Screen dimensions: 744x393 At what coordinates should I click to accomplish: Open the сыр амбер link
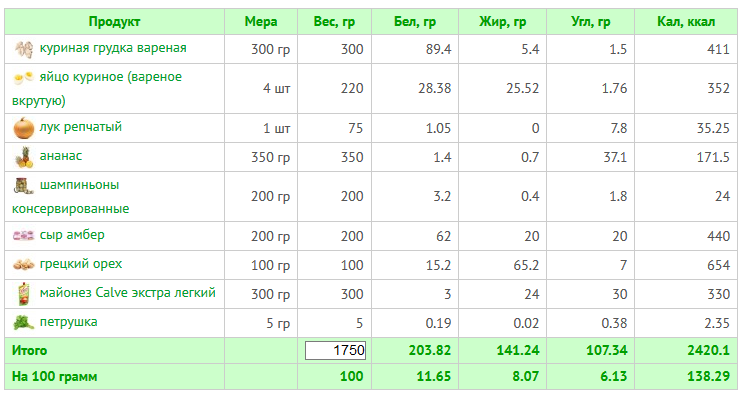pos(72,235)
